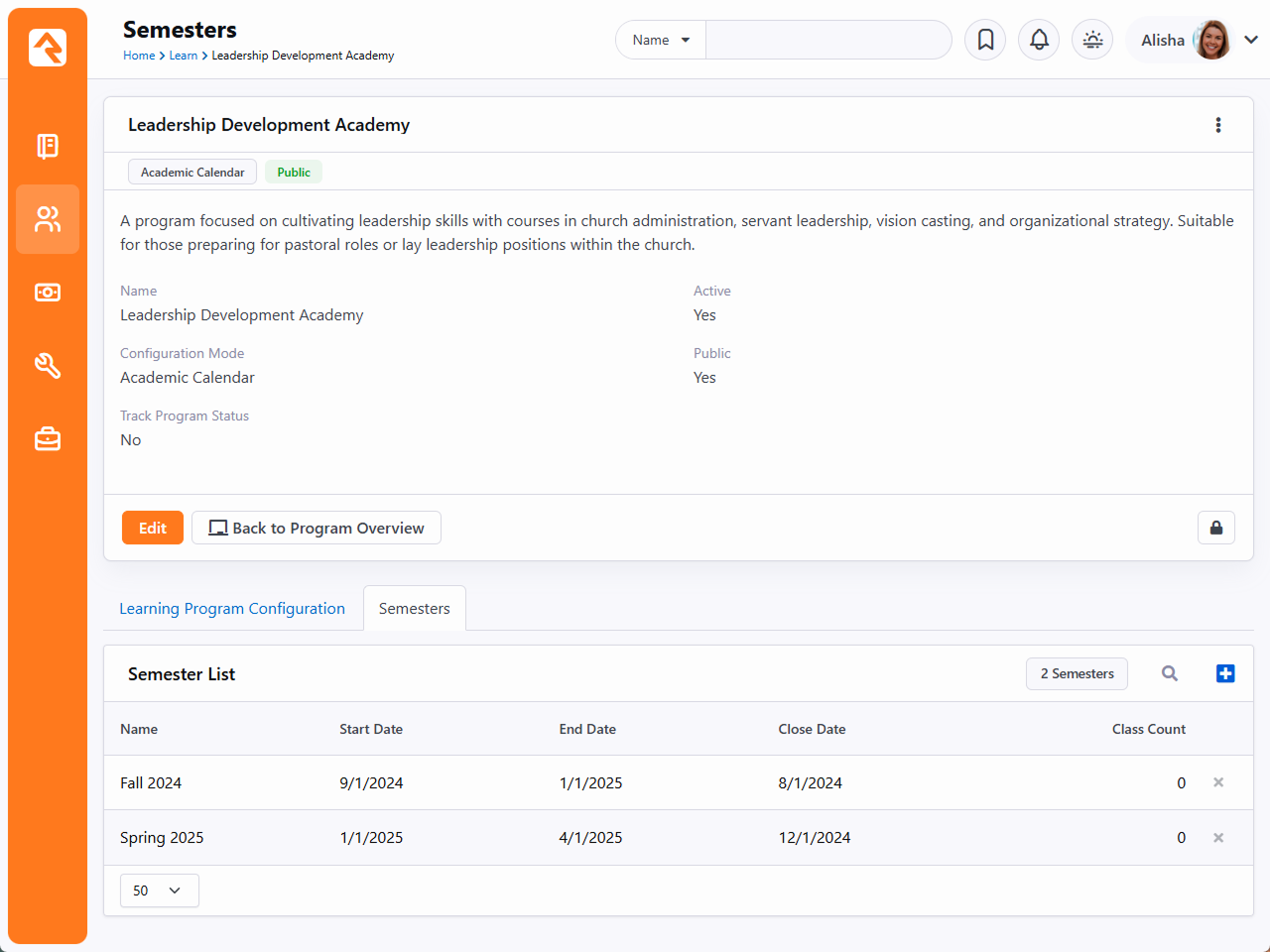Expand the Name search type dropdown
Image resolution: width=1270 pixels, height=952 pixels.
[661, 40]
